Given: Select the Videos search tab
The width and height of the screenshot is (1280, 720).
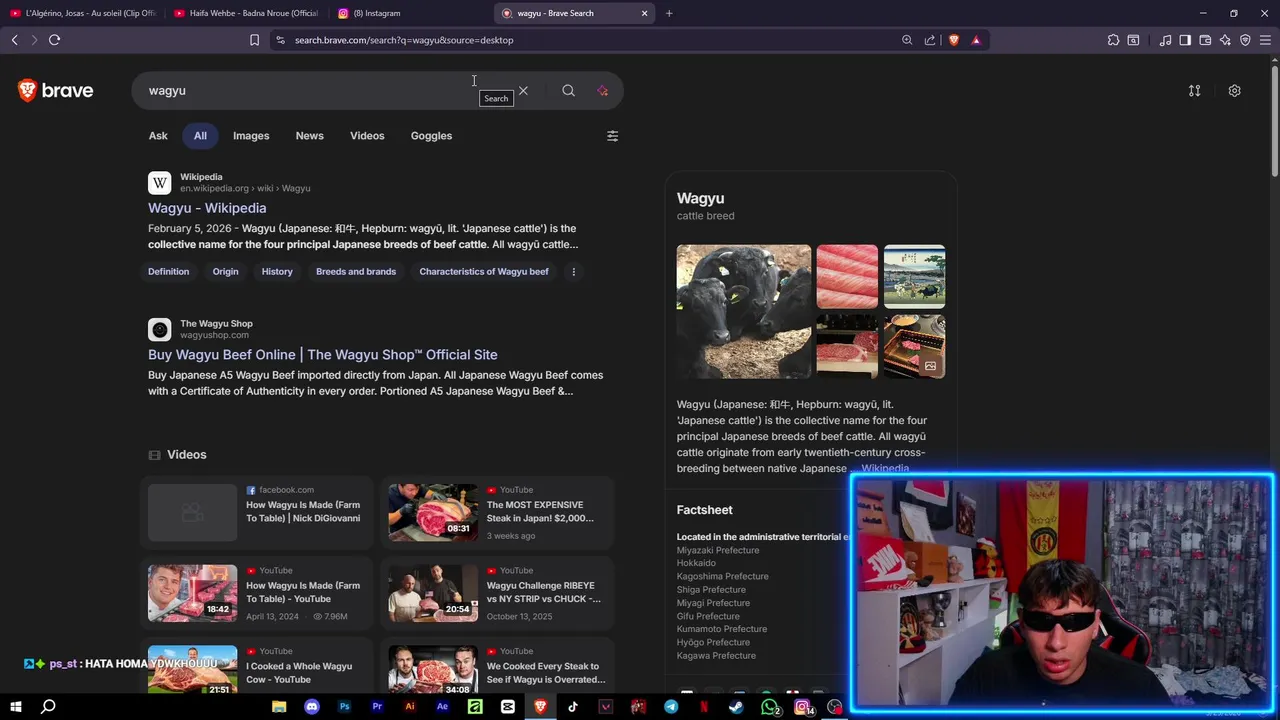Looking at the screenshot, I should (367, 136).
